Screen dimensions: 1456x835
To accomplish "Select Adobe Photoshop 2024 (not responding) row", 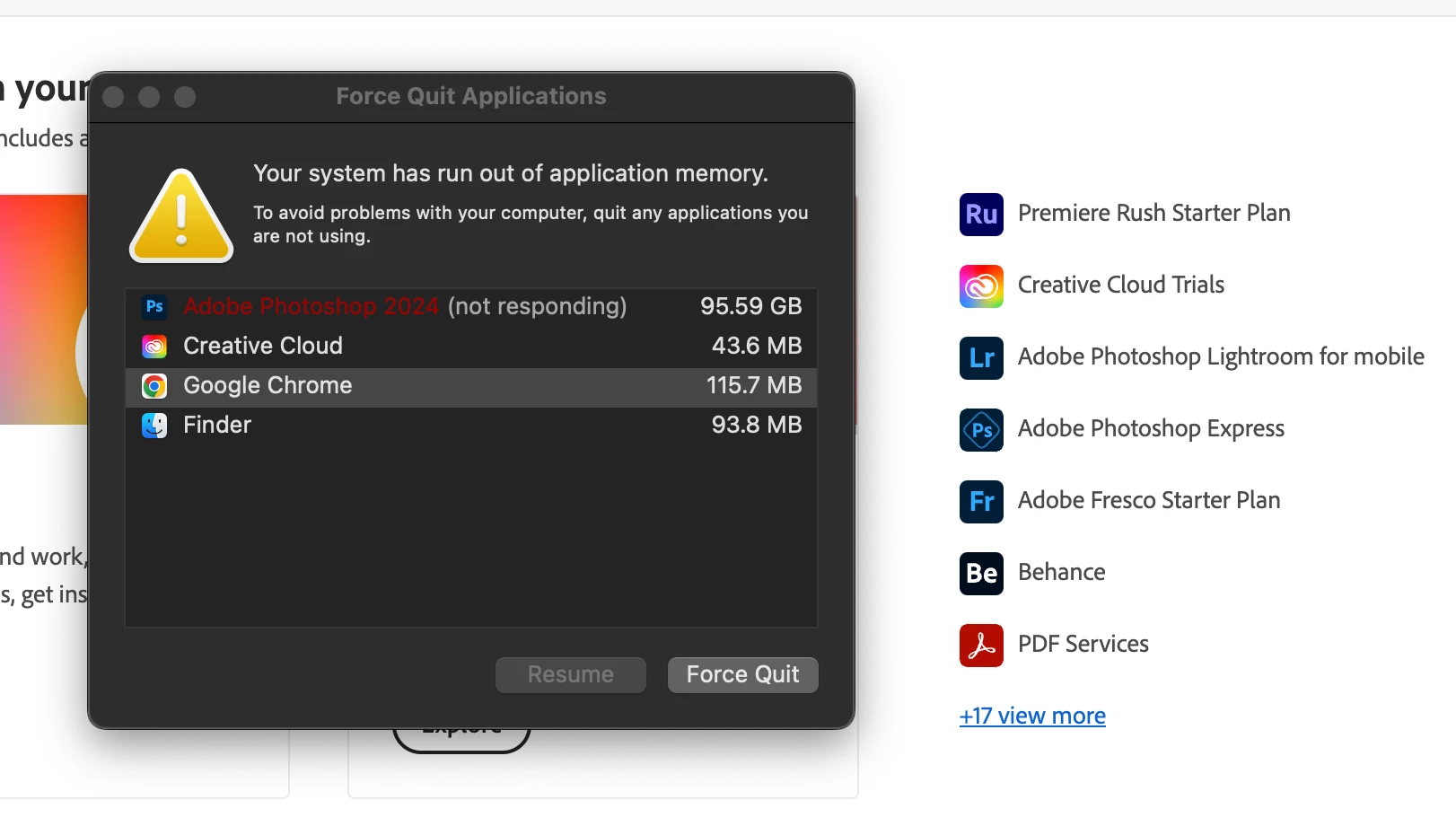I will point(471,307).
